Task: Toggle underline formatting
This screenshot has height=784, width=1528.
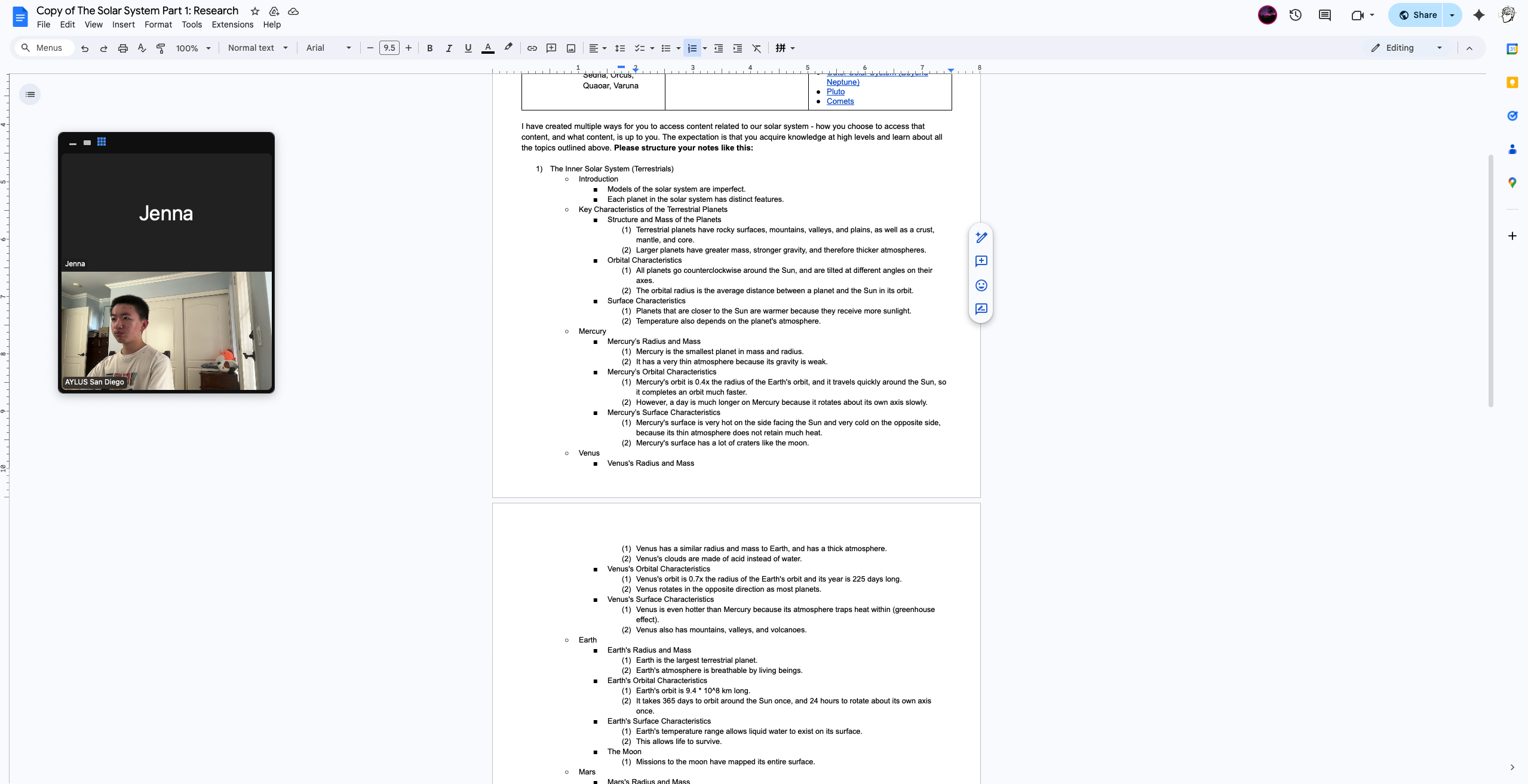Action: coord(468,48)
